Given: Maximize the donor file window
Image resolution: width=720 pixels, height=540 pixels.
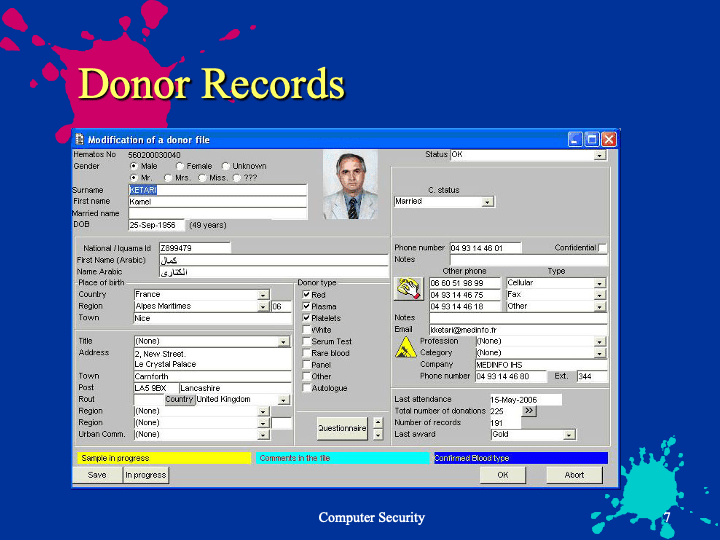Looking at the screenshot, I should tap(592, 139).
